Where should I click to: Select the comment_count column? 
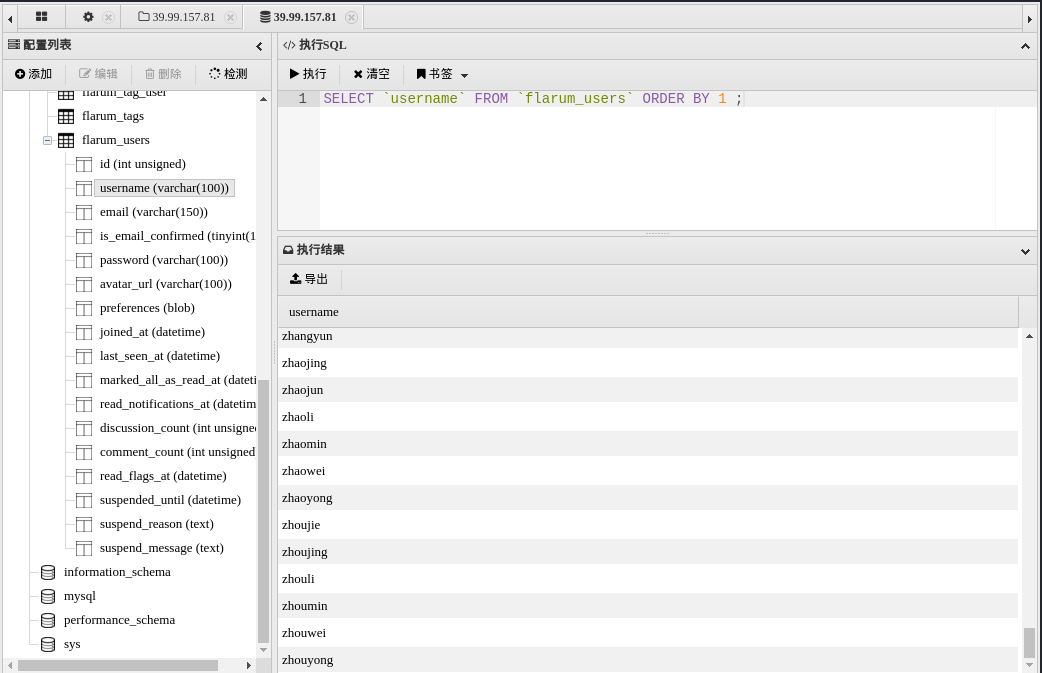coord(177,452)
